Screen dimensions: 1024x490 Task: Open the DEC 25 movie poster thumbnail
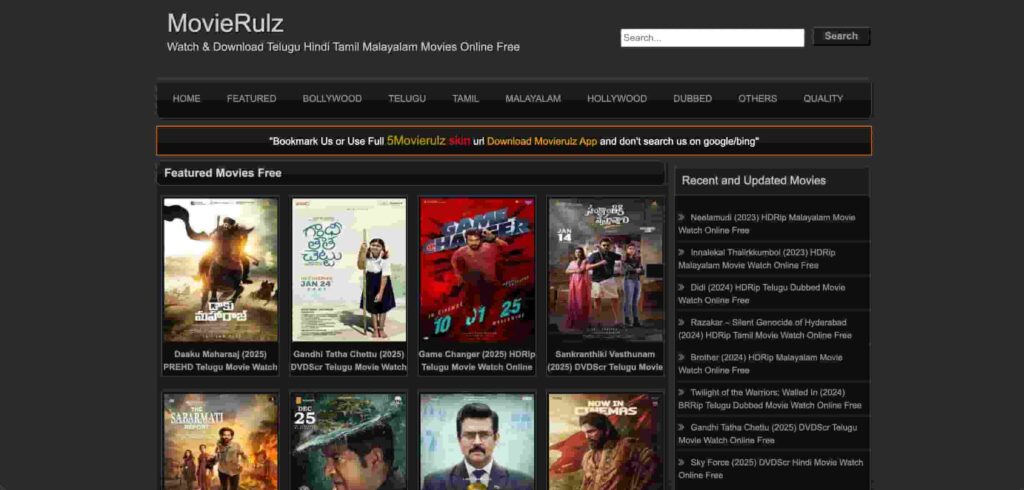pos(349,442)
